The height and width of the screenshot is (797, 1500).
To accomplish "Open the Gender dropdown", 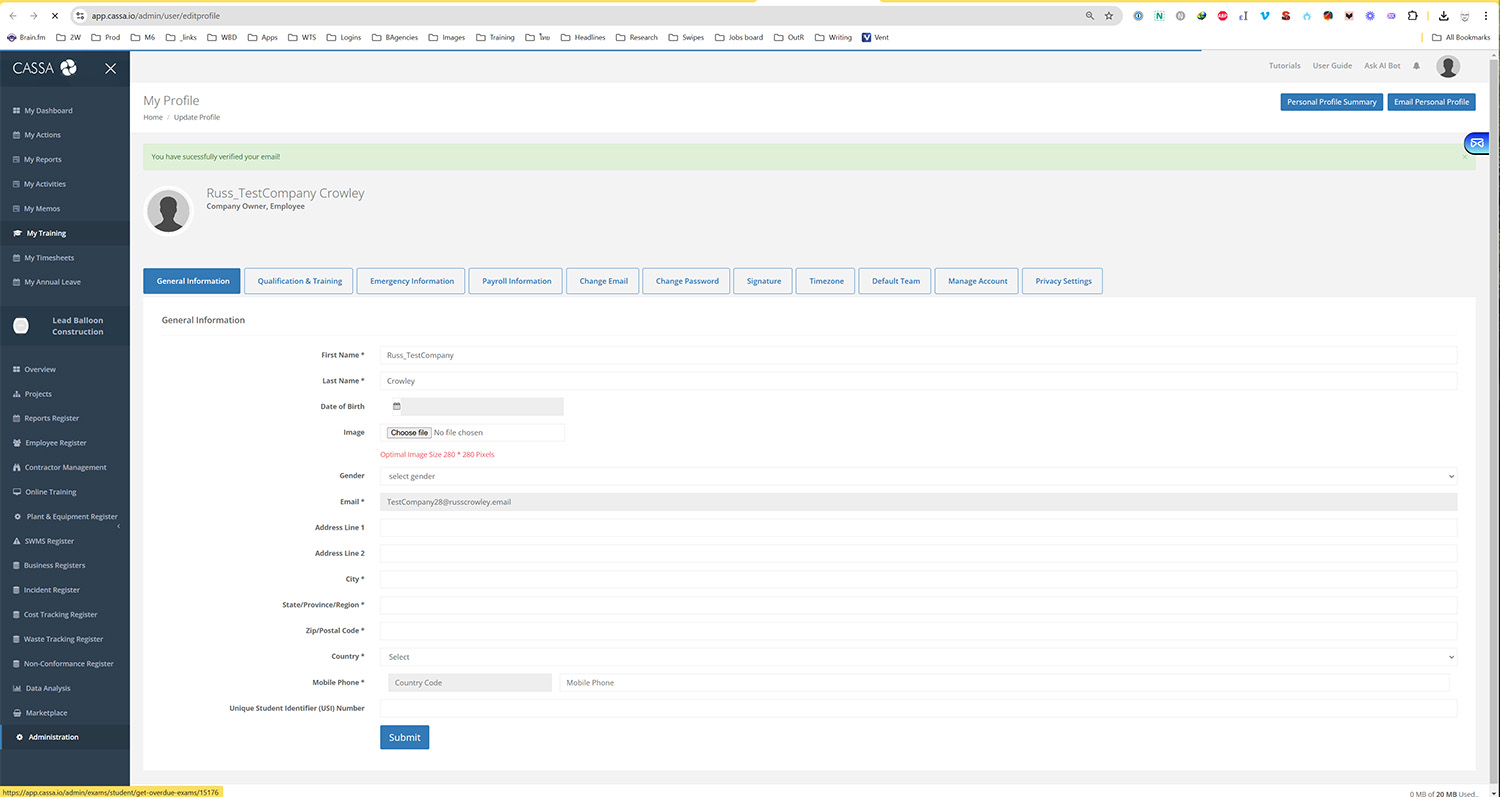I will [x=918, y=477].
